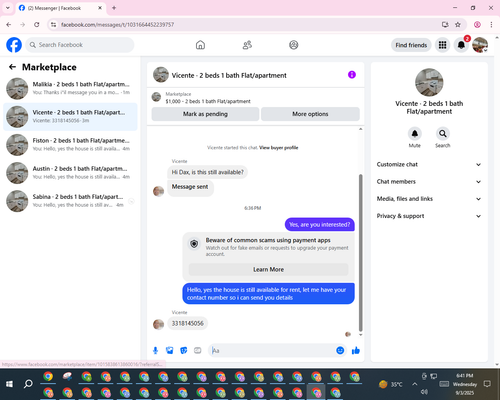Click the 'Hi Dax, is this still available?' message

click(x=207, y=172)
